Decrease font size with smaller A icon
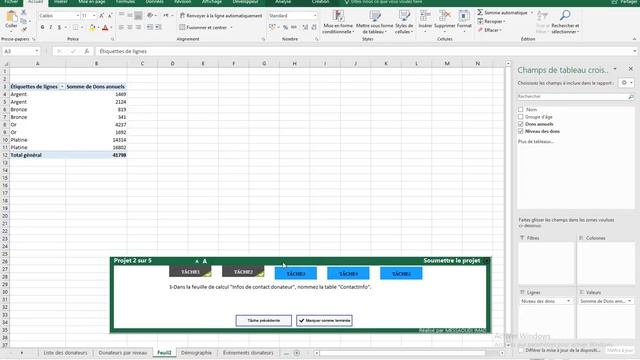The height and width of the screenshot is (360, 640). (x=110, y=16)
